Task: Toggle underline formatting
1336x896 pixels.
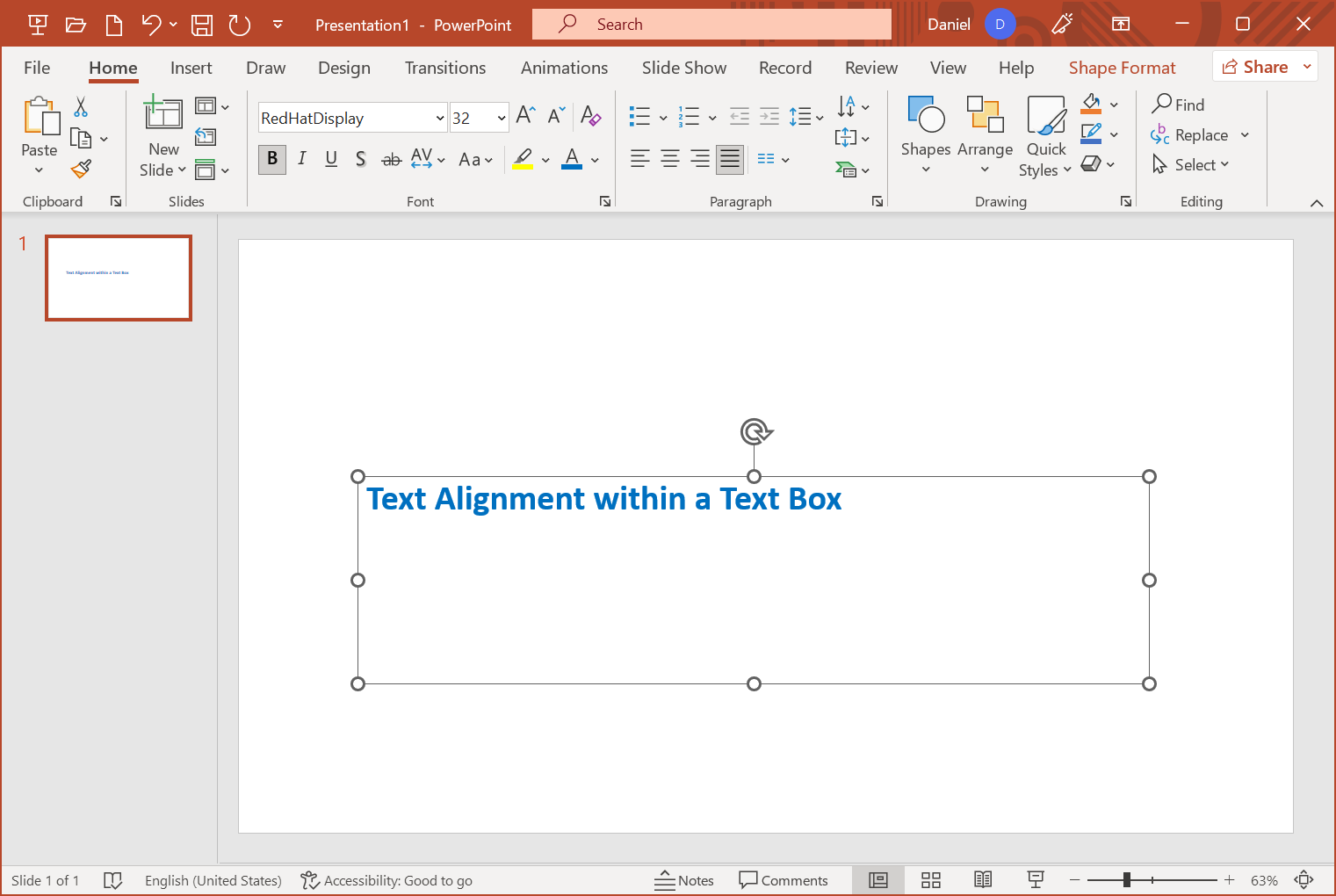Action: tap(331, 159)
